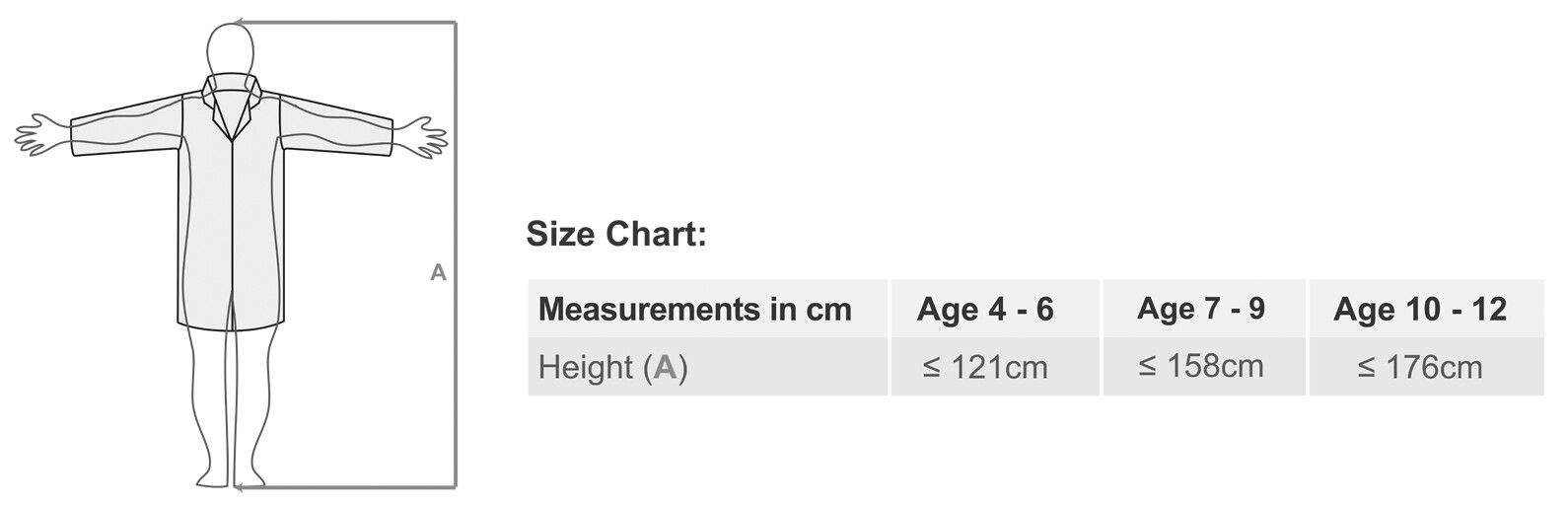
Task: Click the letter A beside the height line
Action: tap(439, 272)
